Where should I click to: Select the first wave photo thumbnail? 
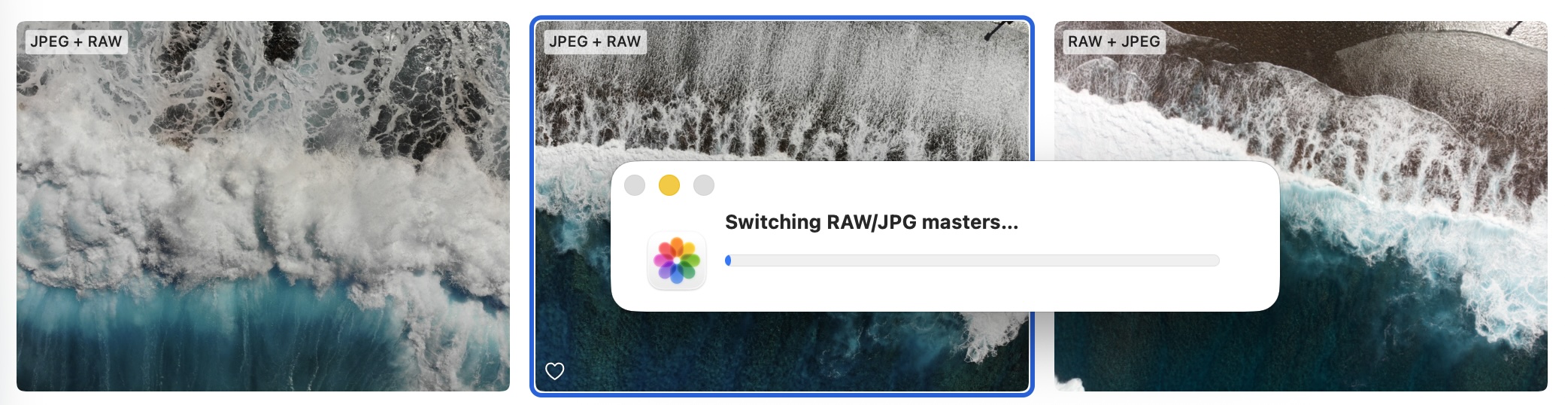(x=263, y=226)
